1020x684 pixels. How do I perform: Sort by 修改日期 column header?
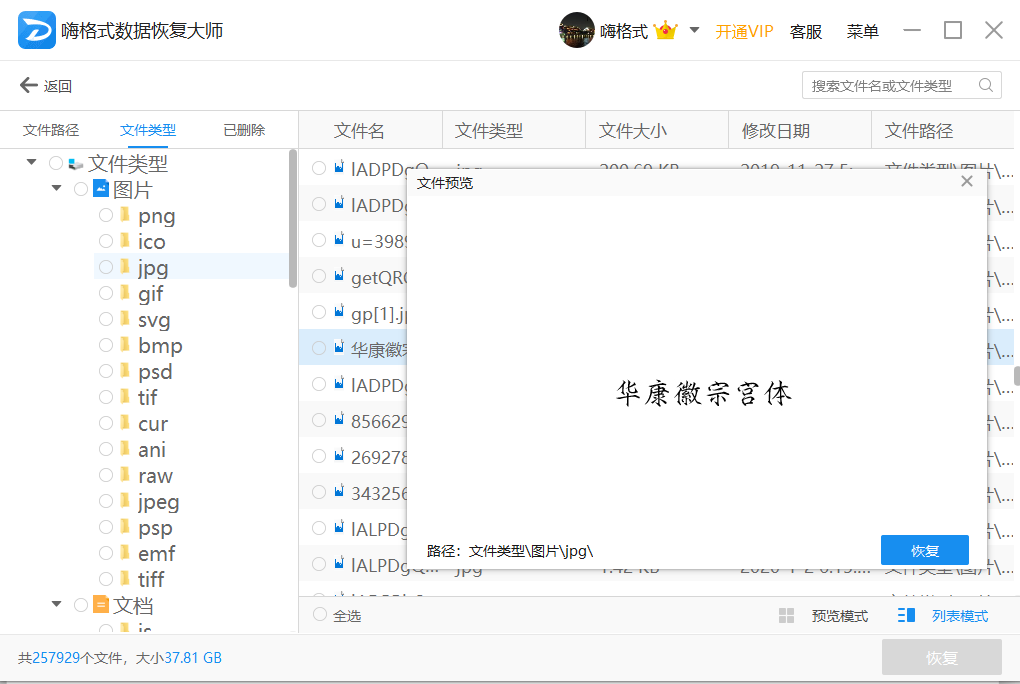coord(775,131)
